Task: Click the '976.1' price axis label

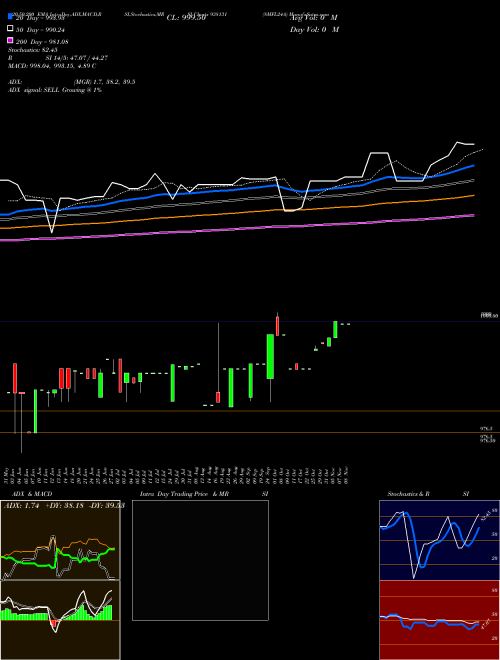Action: coord(486,428)
